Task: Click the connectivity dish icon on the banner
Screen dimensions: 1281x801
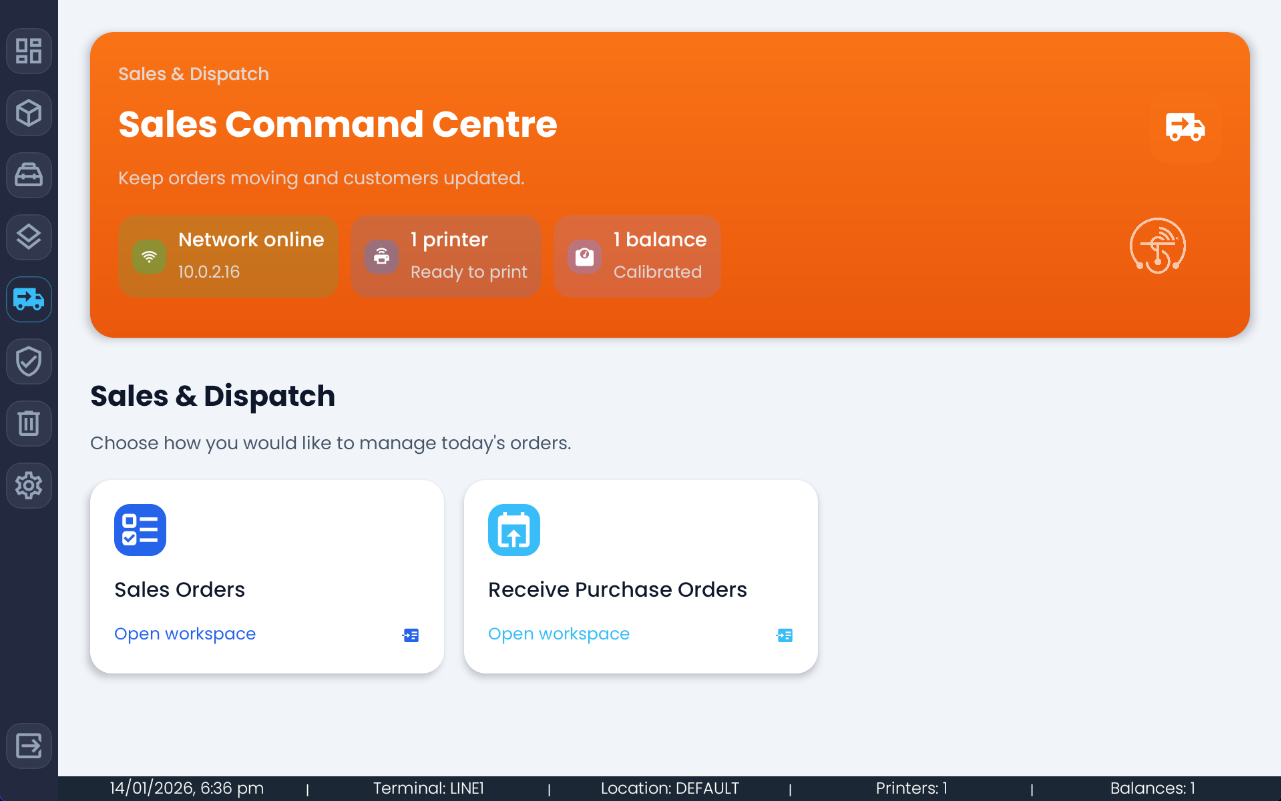Action: pyautogui.click(x=1158, y=246)
